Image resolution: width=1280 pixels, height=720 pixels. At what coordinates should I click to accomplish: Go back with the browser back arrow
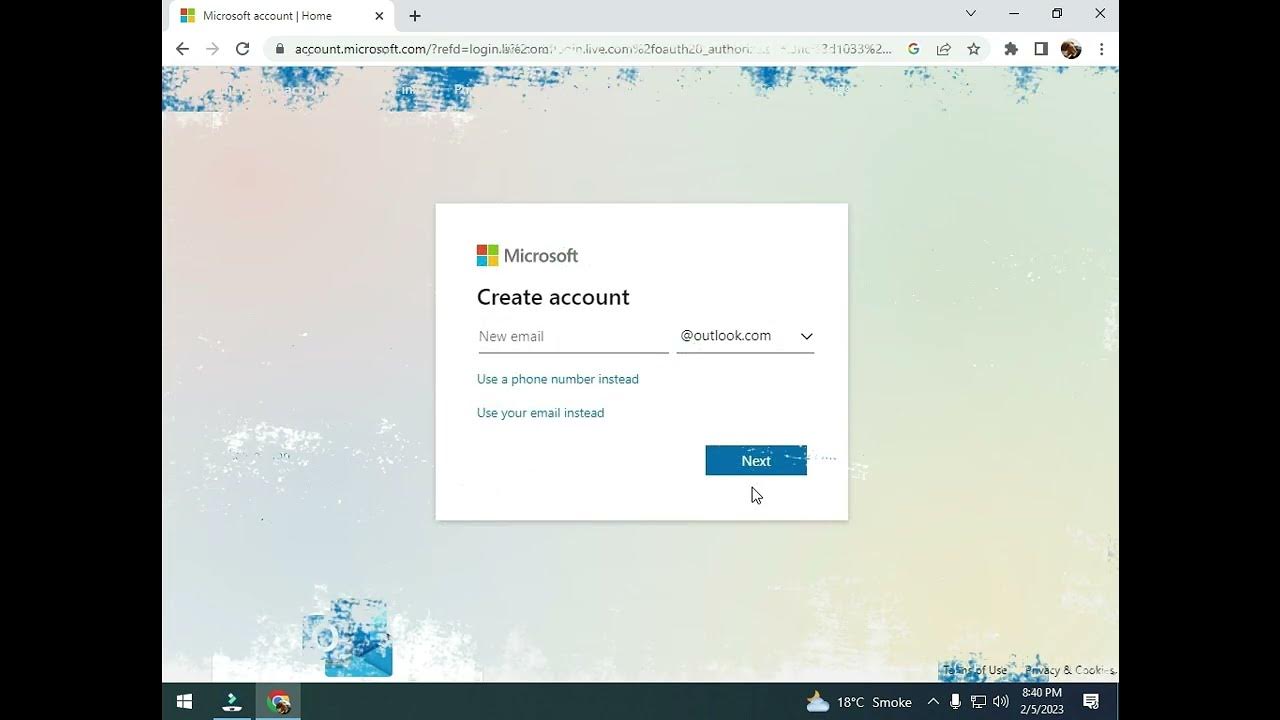click(x=182, y=49)
